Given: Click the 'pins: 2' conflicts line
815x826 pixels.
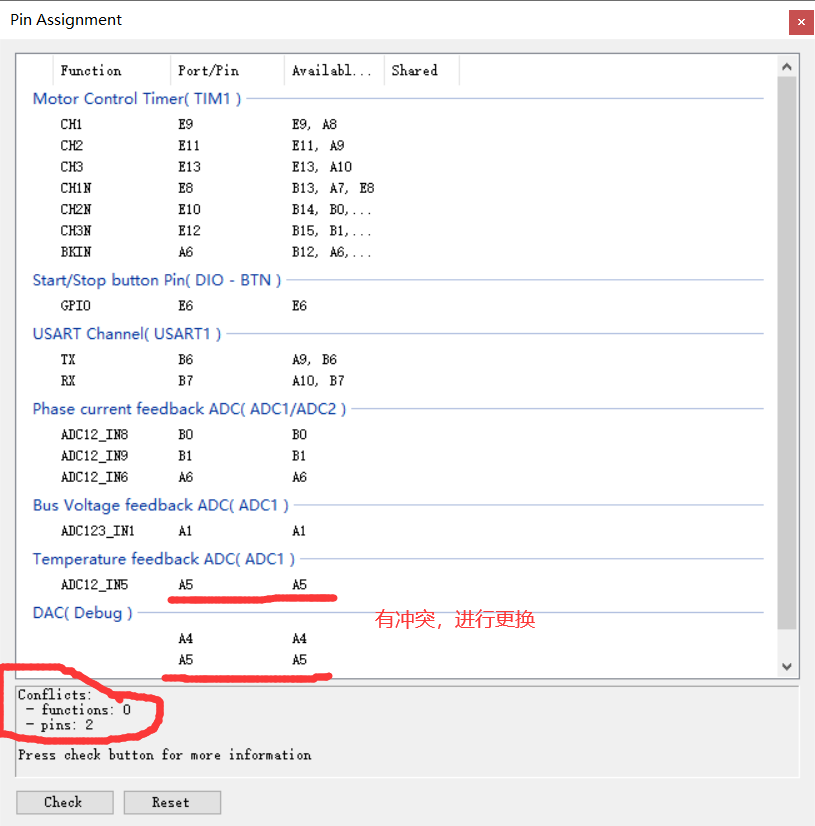Looking at the screenshot, I should pos(60,725).
